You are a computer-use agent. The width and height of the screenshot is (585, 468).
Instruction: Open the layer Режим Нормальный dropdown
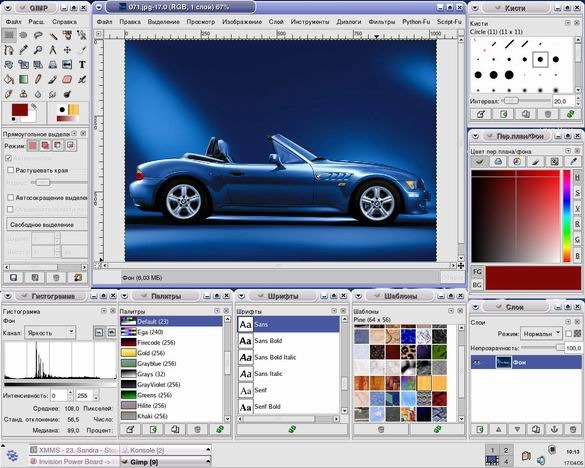pyautogui.click(x=541, y=334)
